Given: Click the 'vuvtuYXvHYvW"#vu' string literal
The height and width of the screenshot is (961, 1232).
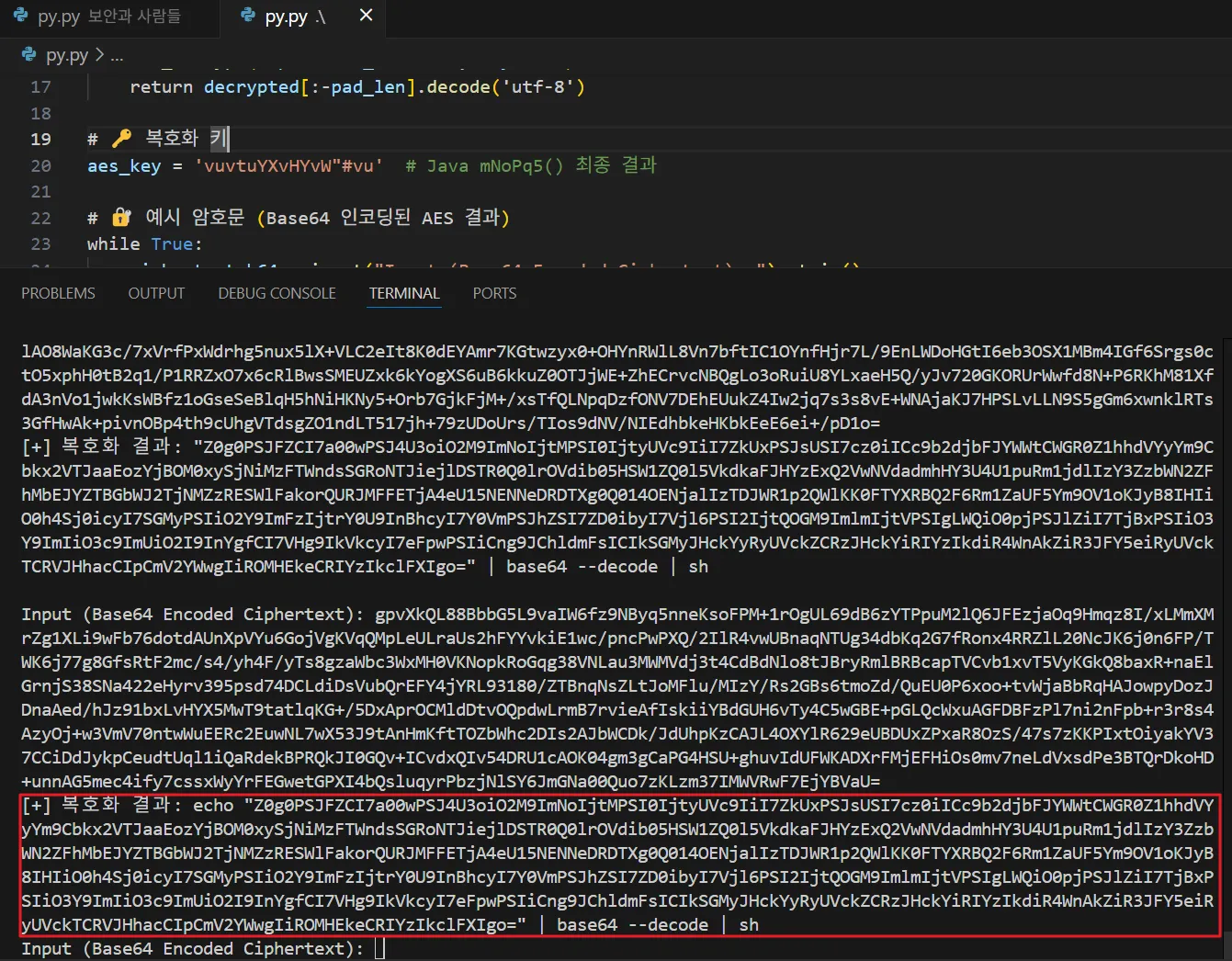Looking at the screenshot, I should pos(288,166).
